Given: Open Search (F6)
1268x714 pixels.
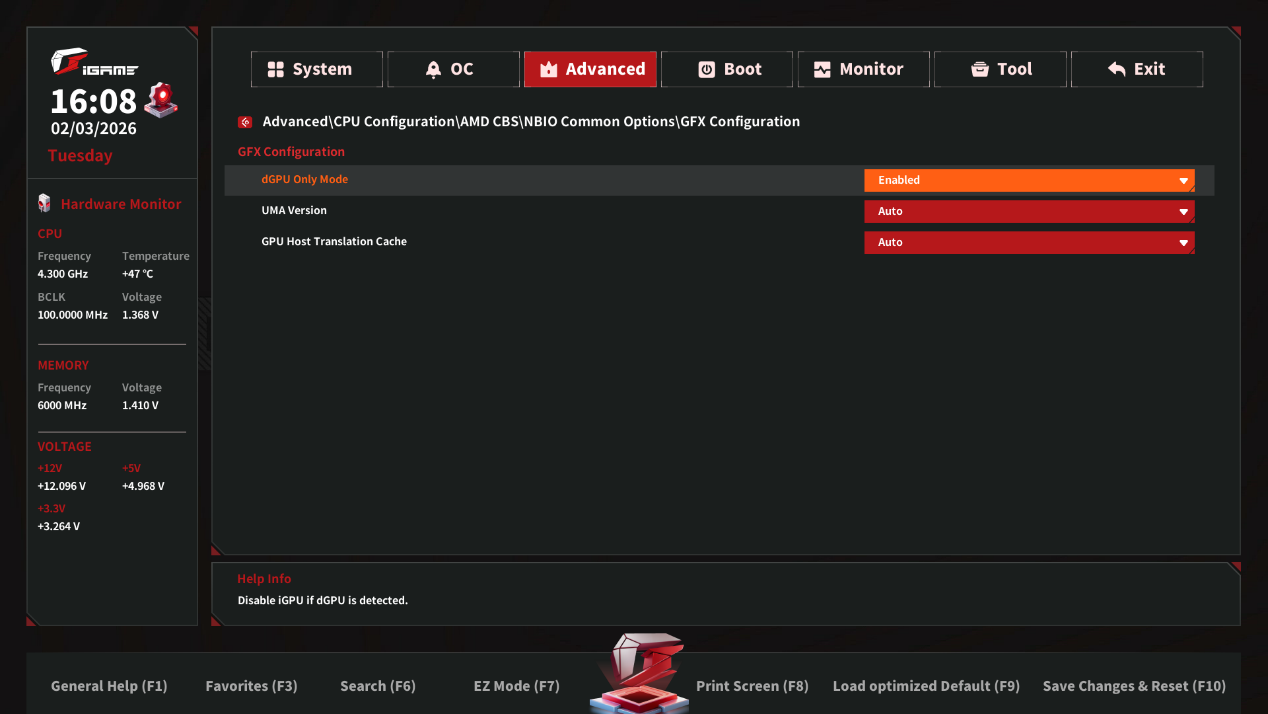Looking at the screenshot, I should point(377,686).
